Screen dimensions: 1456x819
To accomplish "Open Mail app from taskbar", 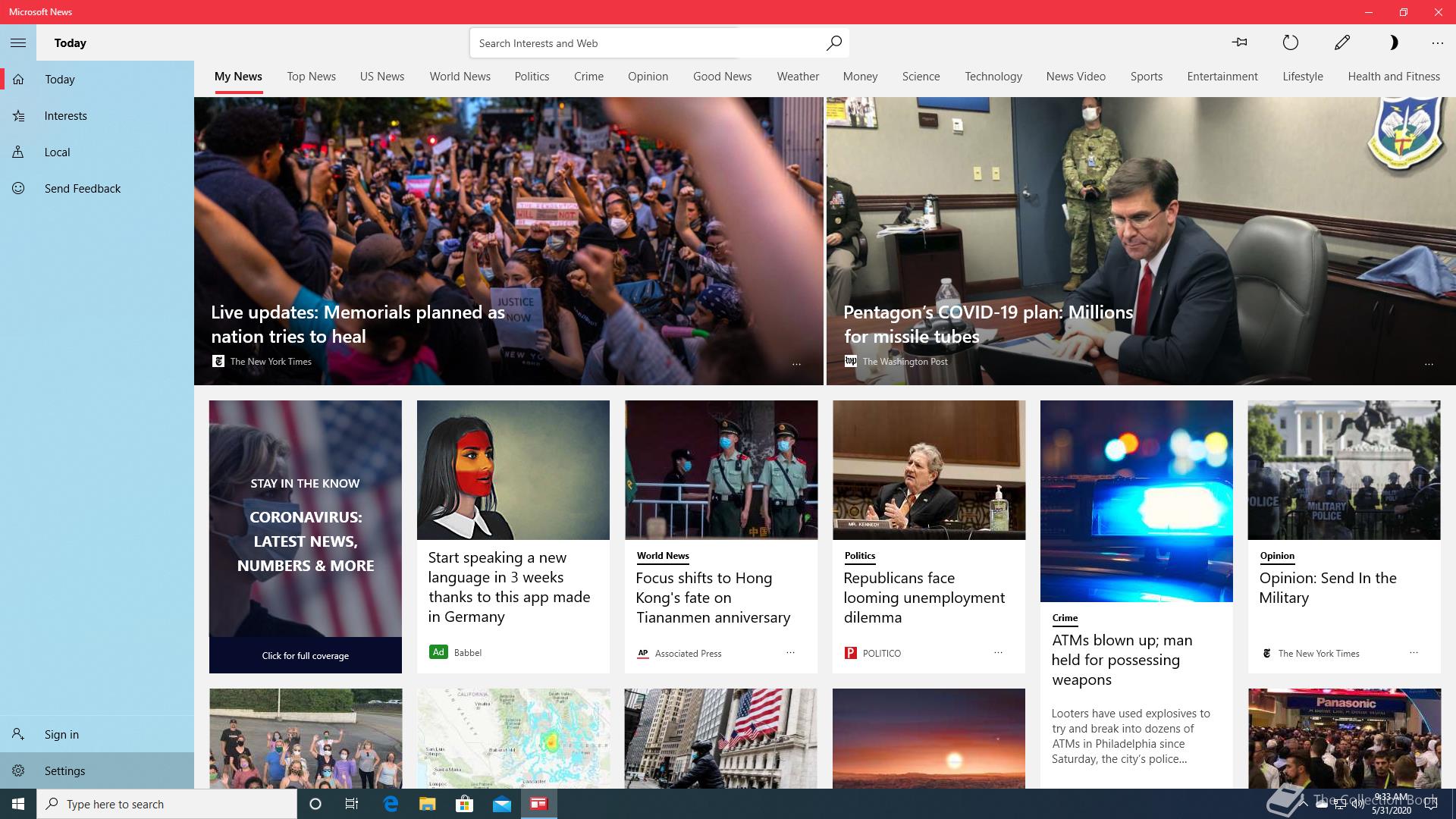I will pyautogui.click(x=501, y=804).
